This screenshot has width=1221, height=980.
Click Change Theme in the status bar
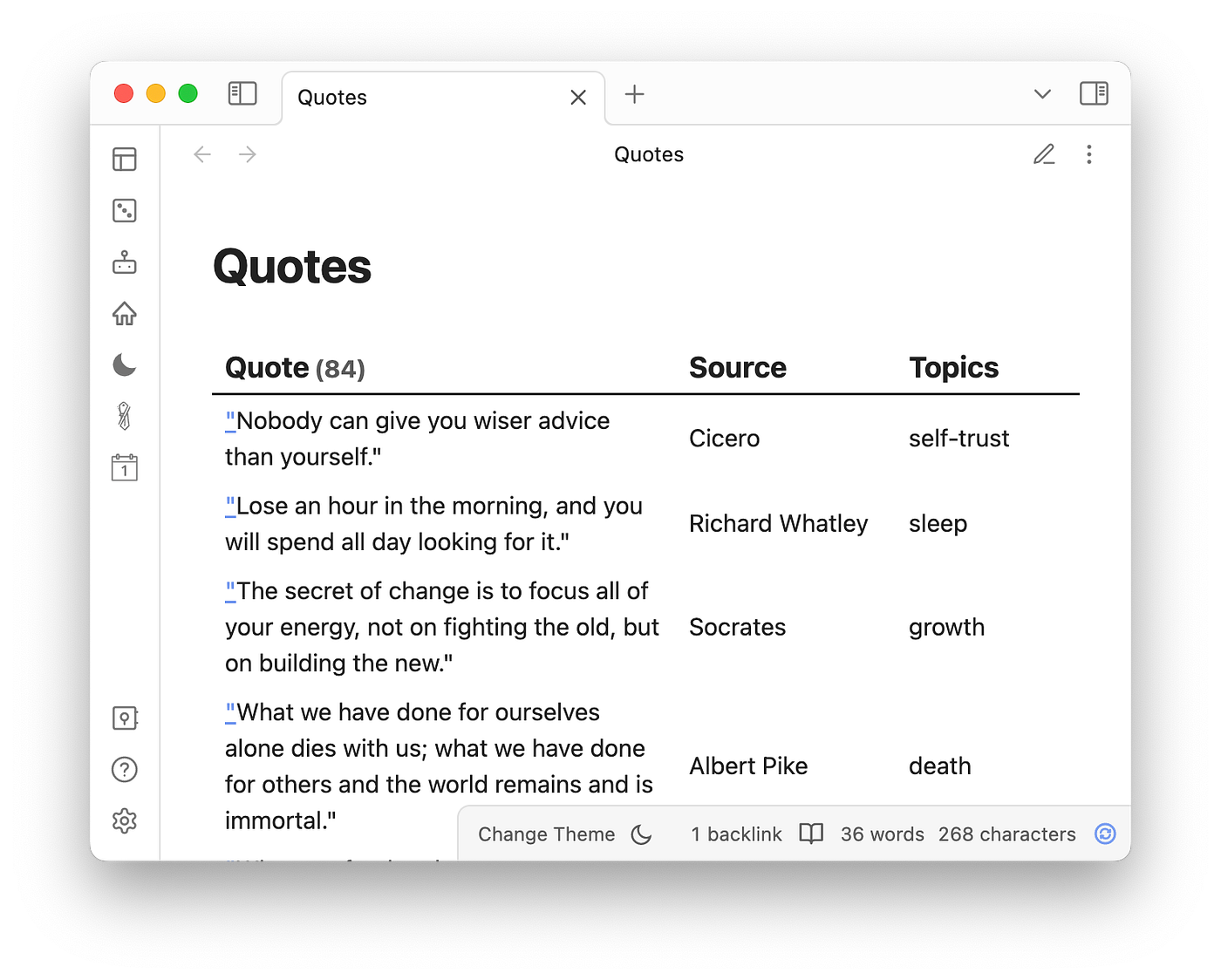coord(546,834)
